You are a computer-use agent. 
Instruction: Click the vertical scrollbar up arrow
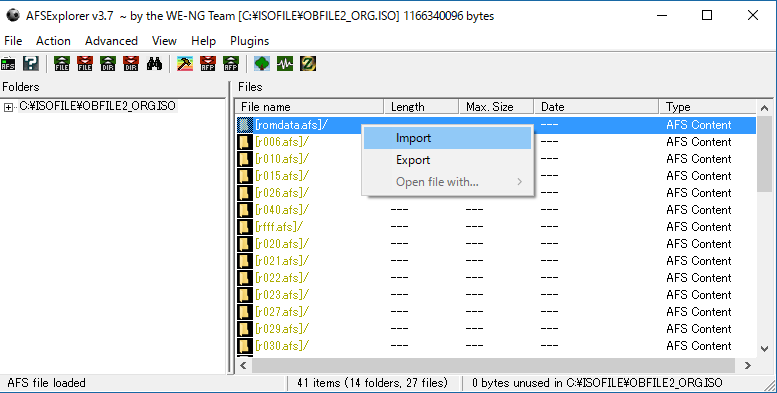764,108
